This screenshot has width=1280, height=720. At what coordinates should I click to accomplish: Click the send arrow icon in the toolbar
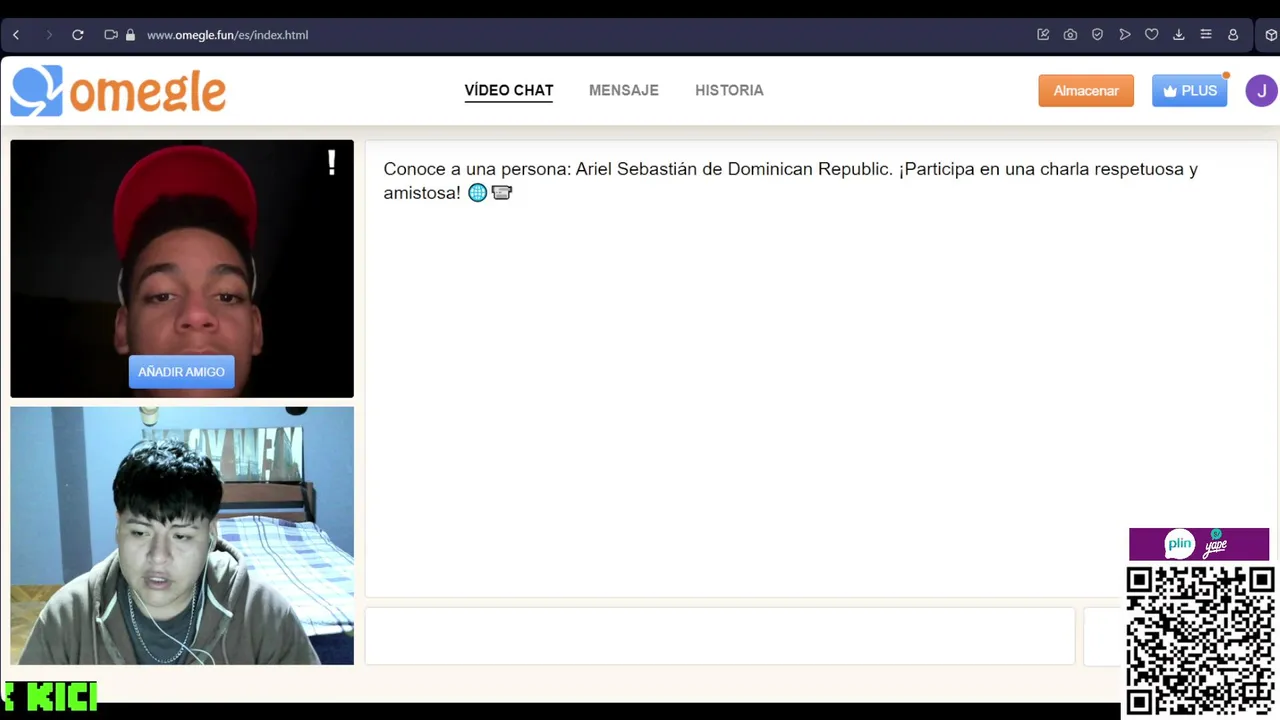tap(1125, 35)
